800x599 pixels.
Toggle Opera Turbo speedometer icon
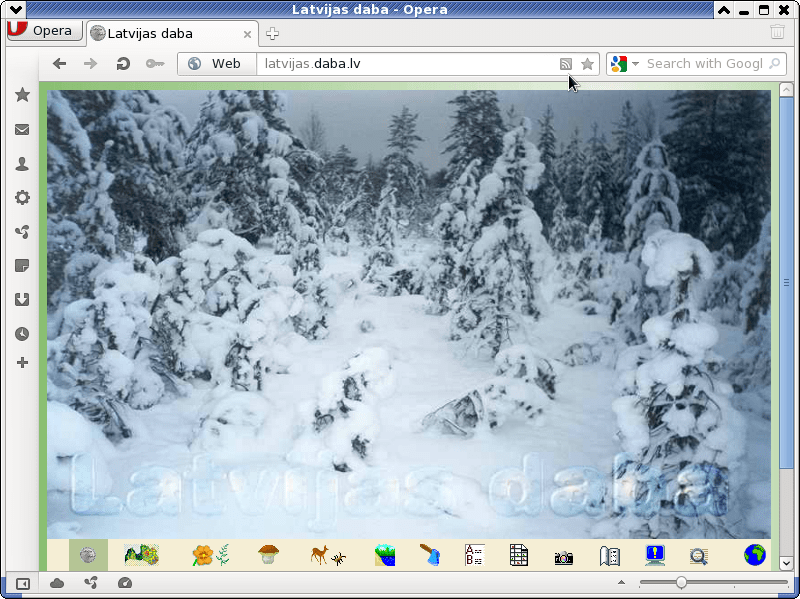click(125, 583)
